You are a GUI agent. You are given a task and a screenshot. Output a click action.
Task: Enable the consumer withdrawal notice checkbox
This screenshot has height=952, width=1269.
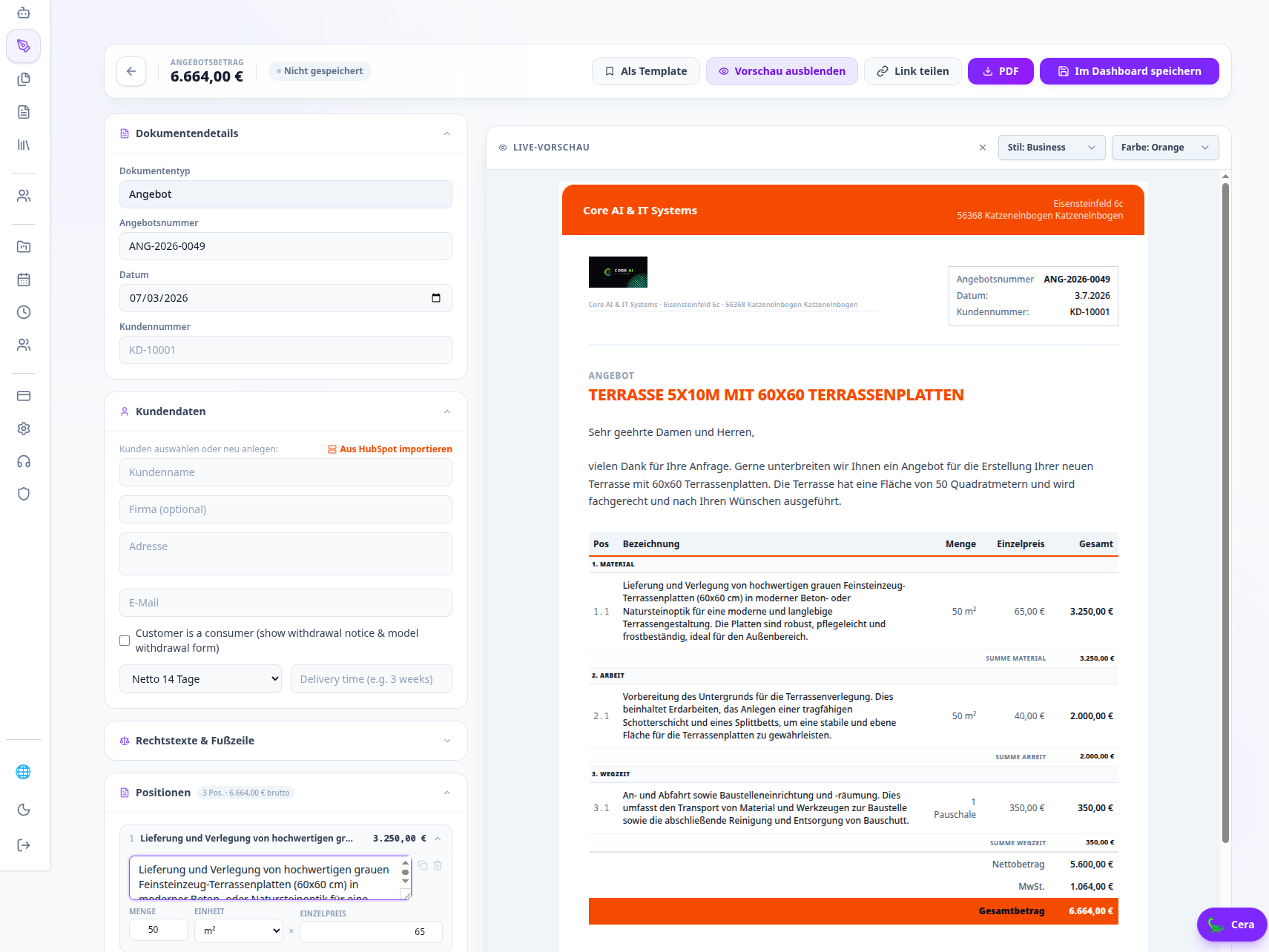[x=125, y=641]
